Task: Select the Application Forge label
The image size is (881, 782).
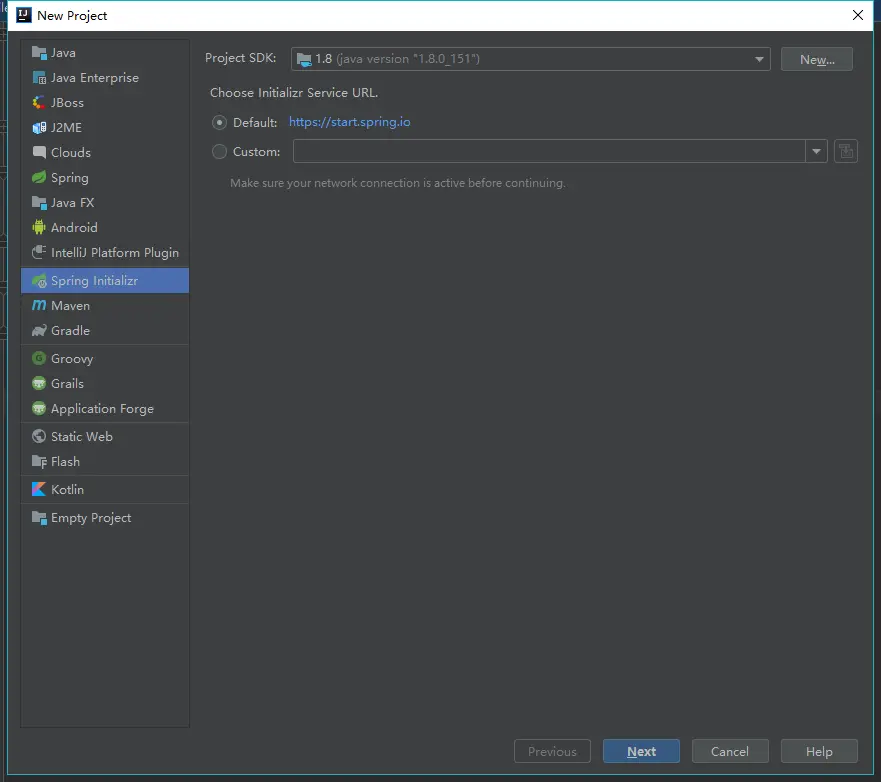Action: click(102, 408)
